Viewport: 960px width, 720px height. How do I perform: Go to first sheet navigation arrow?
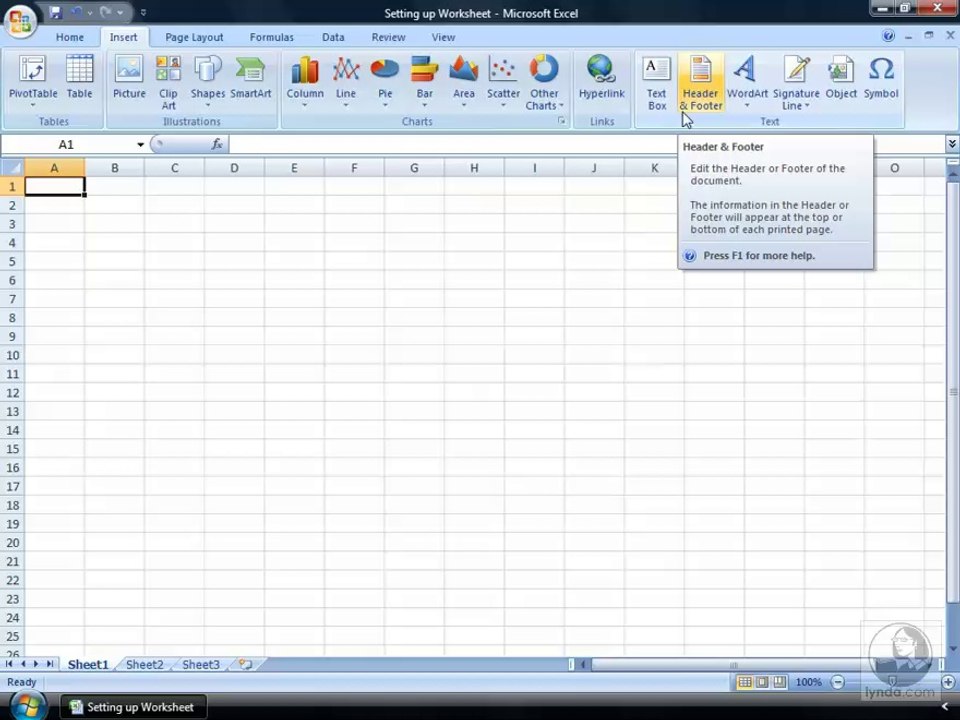point(9,664)
